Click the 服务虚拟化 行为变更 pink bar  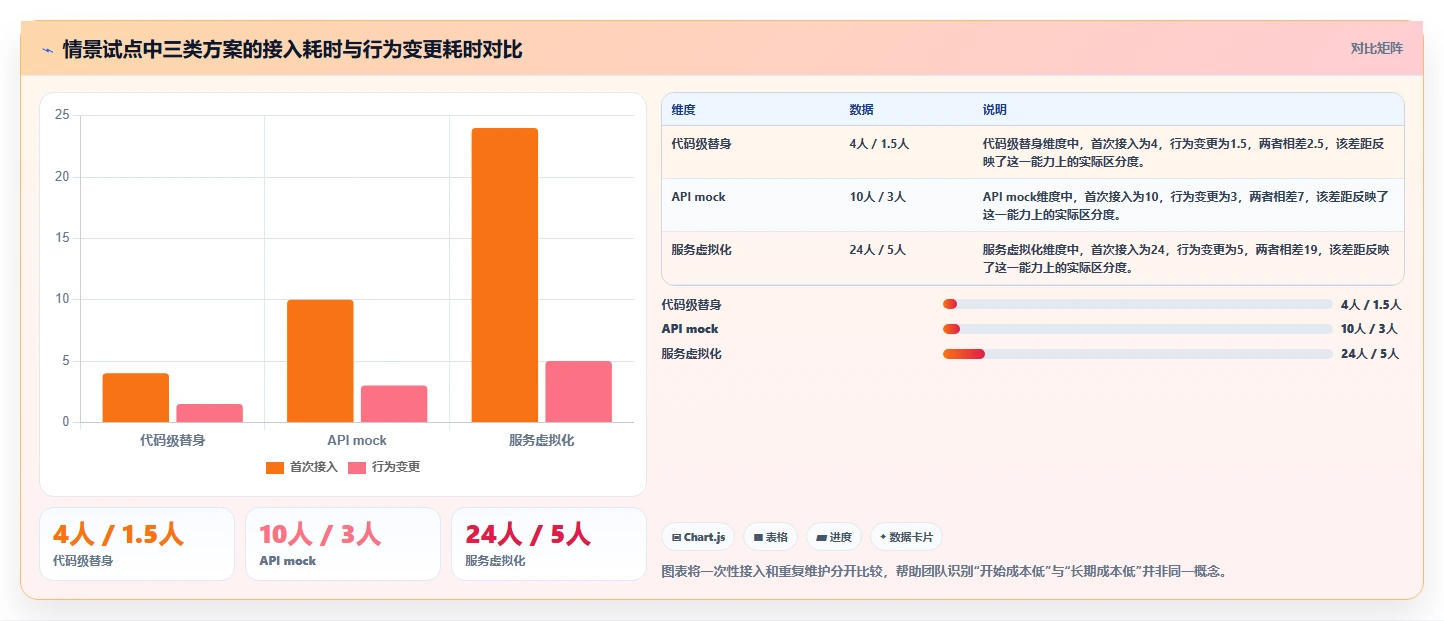click(578, 392)
